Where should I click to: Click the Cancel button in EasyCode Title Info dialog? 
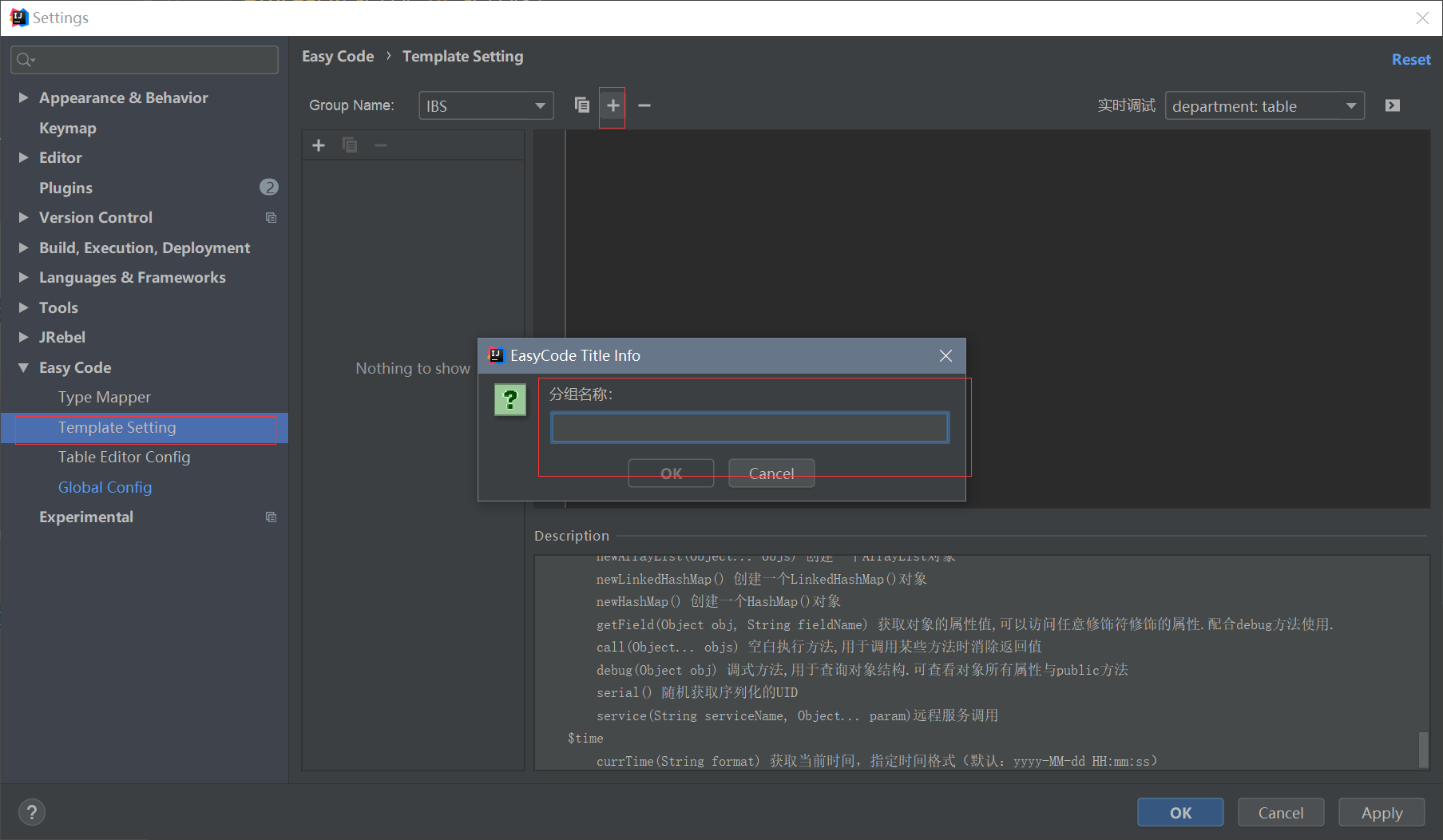click(771, 473)
